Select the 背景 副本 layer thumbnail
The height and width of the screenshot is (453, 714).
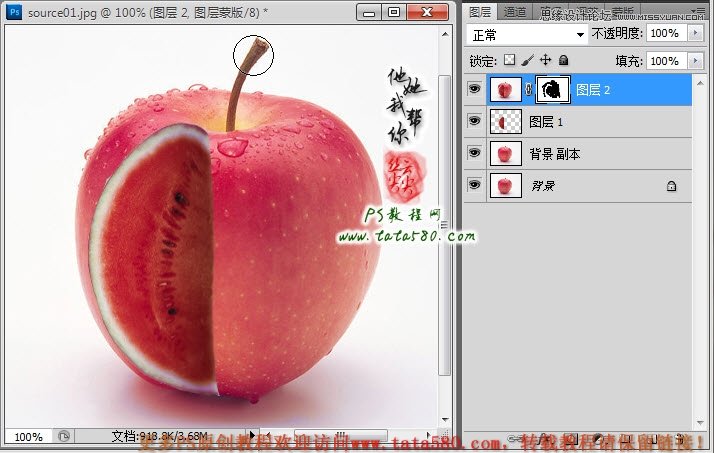(505, 153)
